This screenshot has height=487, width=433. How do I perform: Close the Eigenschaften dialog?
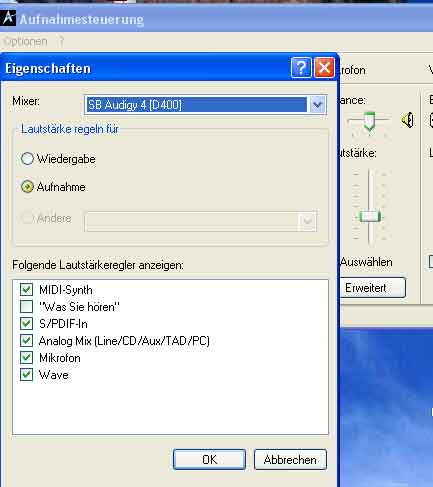324,68
